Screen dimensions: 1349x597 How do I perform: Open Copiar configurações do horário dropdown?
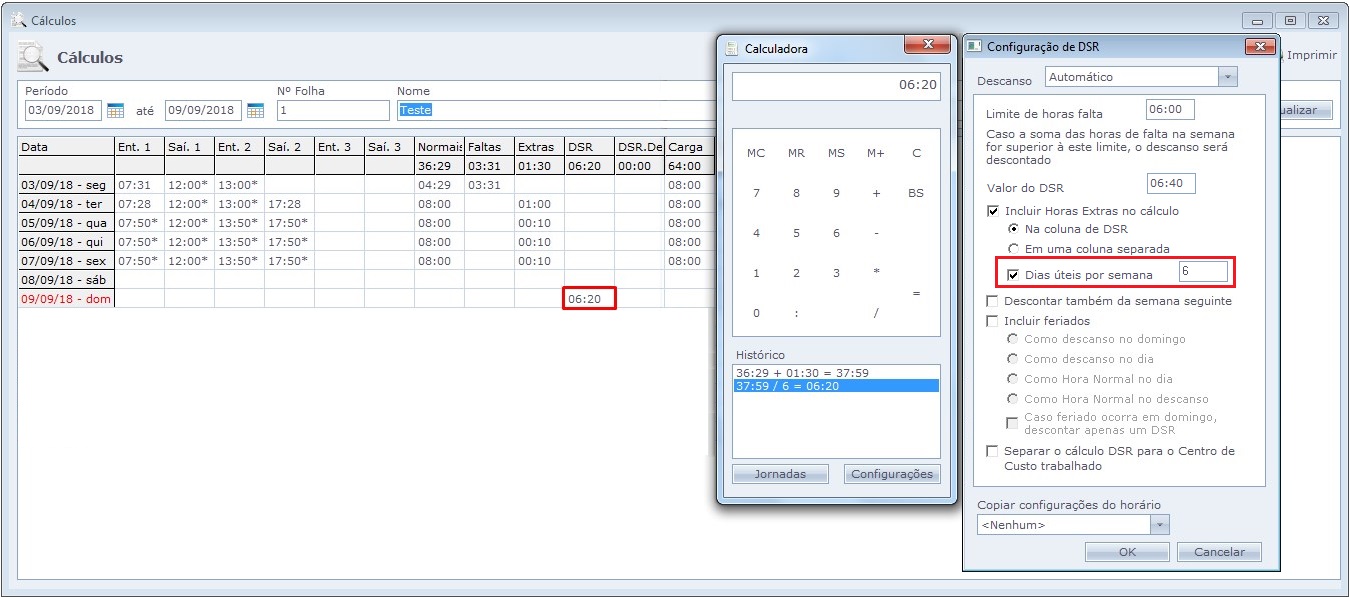tap(1159, 525)
